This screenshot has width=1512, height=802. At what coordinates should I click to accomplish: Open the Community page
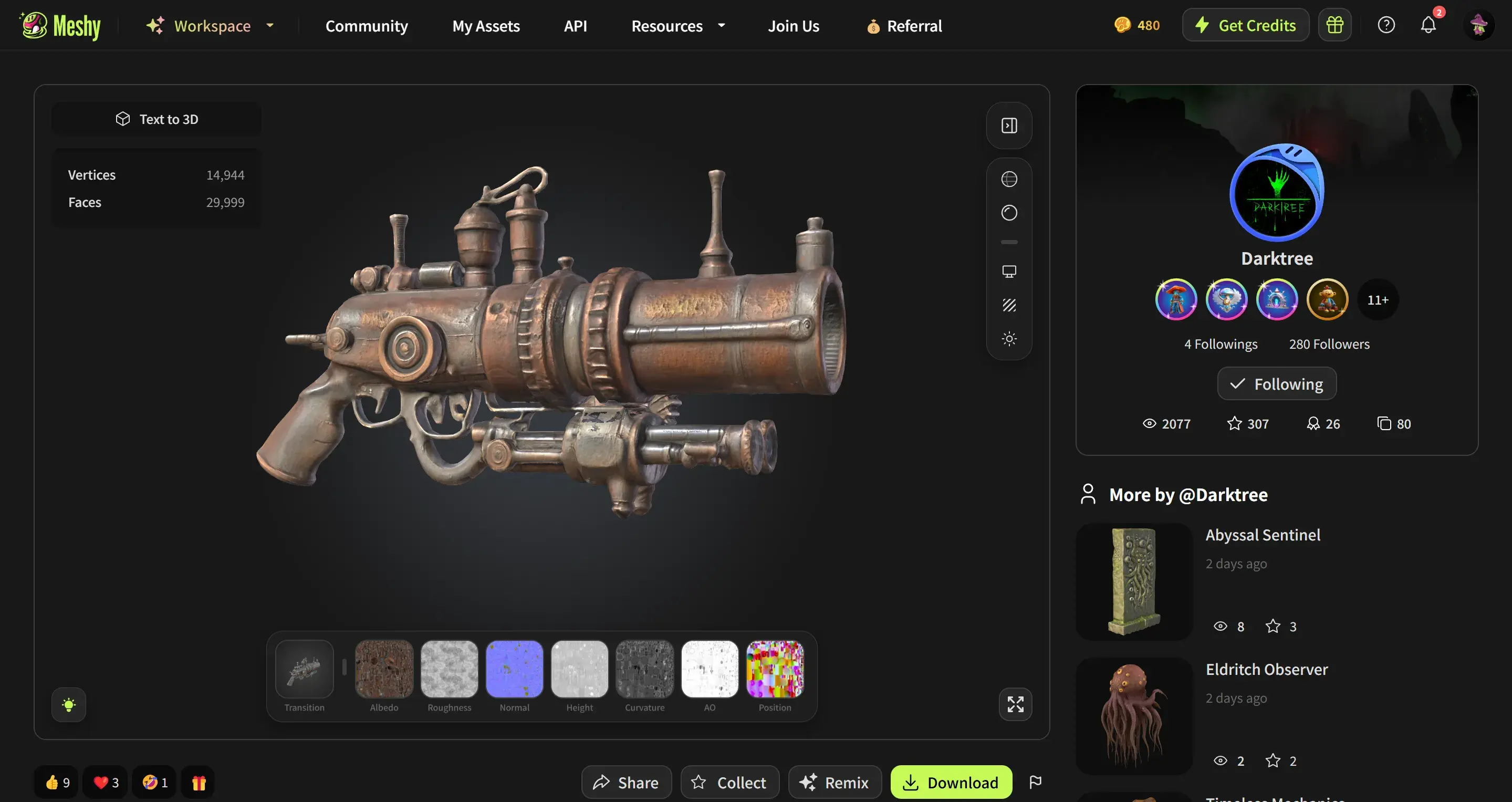(366, 26)
